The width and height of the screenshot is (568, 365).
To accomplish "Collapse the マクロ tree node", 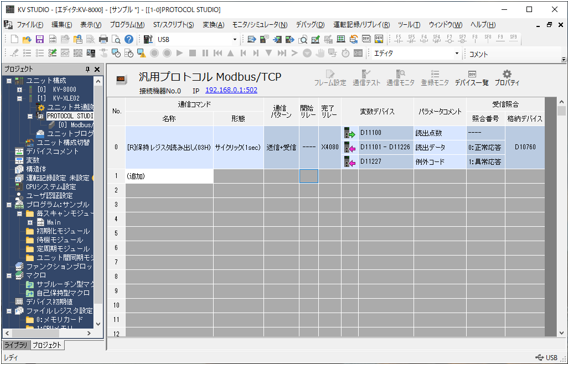I will pyautogui.click(x=9, y=276).
